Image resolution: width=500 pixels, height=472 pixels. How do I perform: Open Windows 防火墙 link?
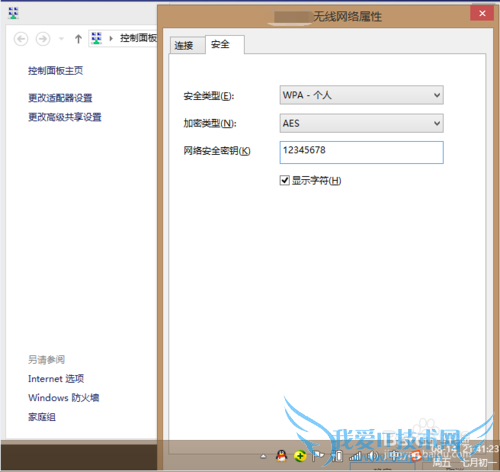pyautogui.click(x=63, y=398)
